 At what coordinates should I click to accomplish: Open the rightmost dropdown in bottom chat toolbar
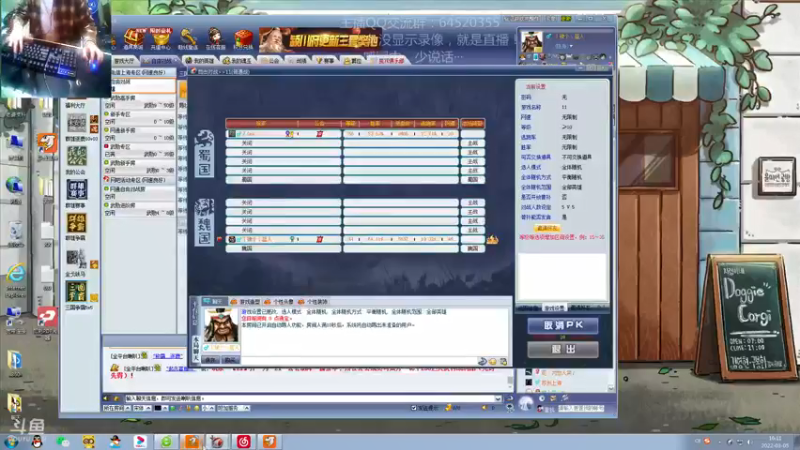pos(233,408)
